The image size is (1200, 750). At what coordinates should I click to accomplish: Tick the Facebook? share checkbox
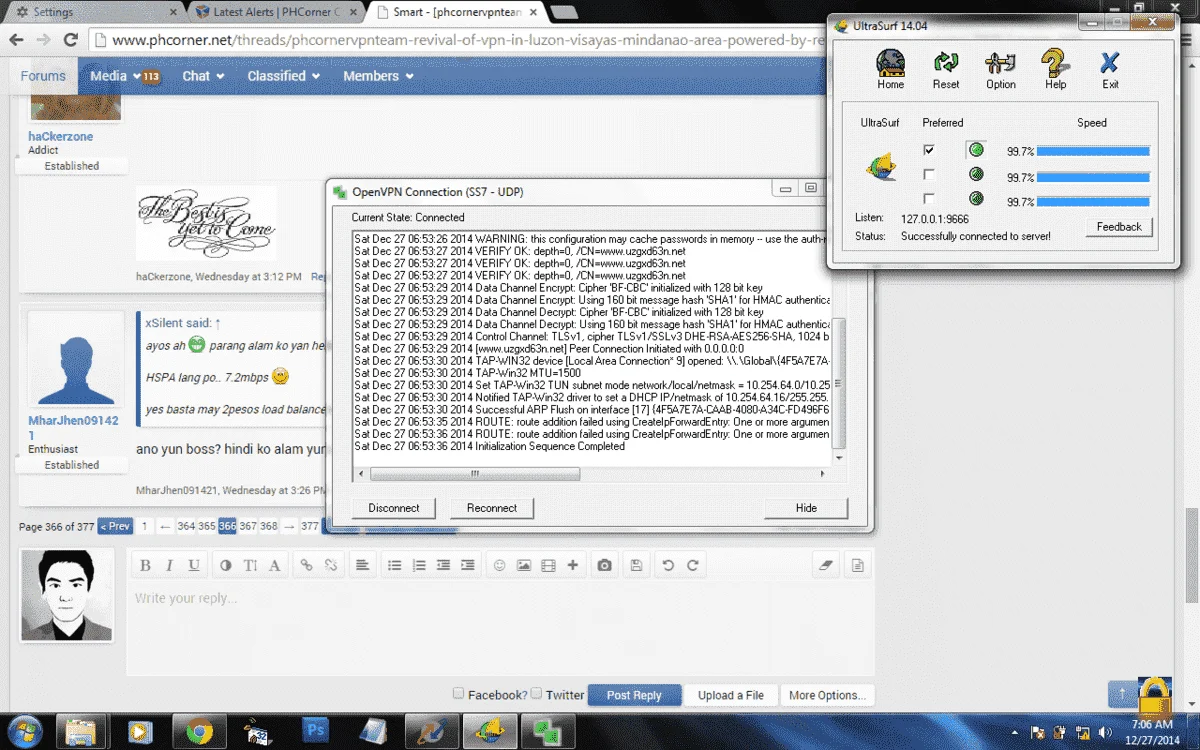(458, 693)
